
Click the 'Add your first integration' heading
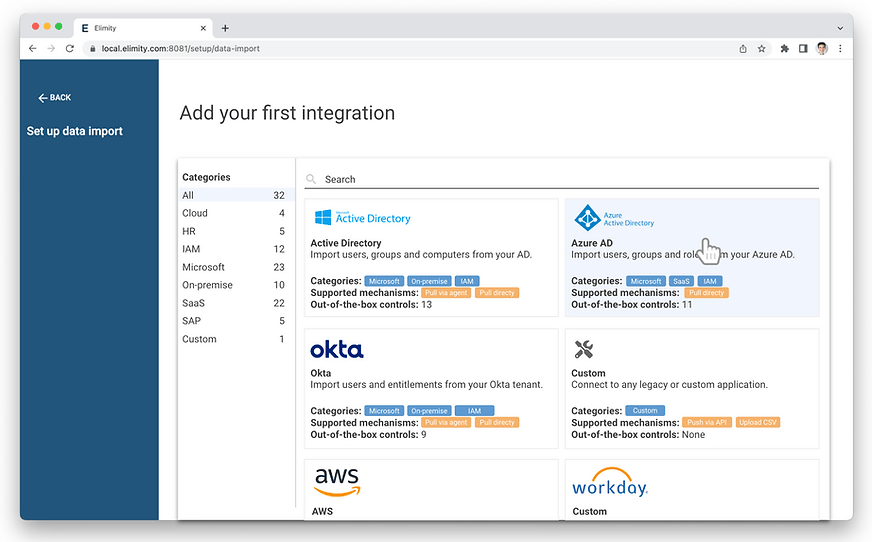tap(287, 113)
